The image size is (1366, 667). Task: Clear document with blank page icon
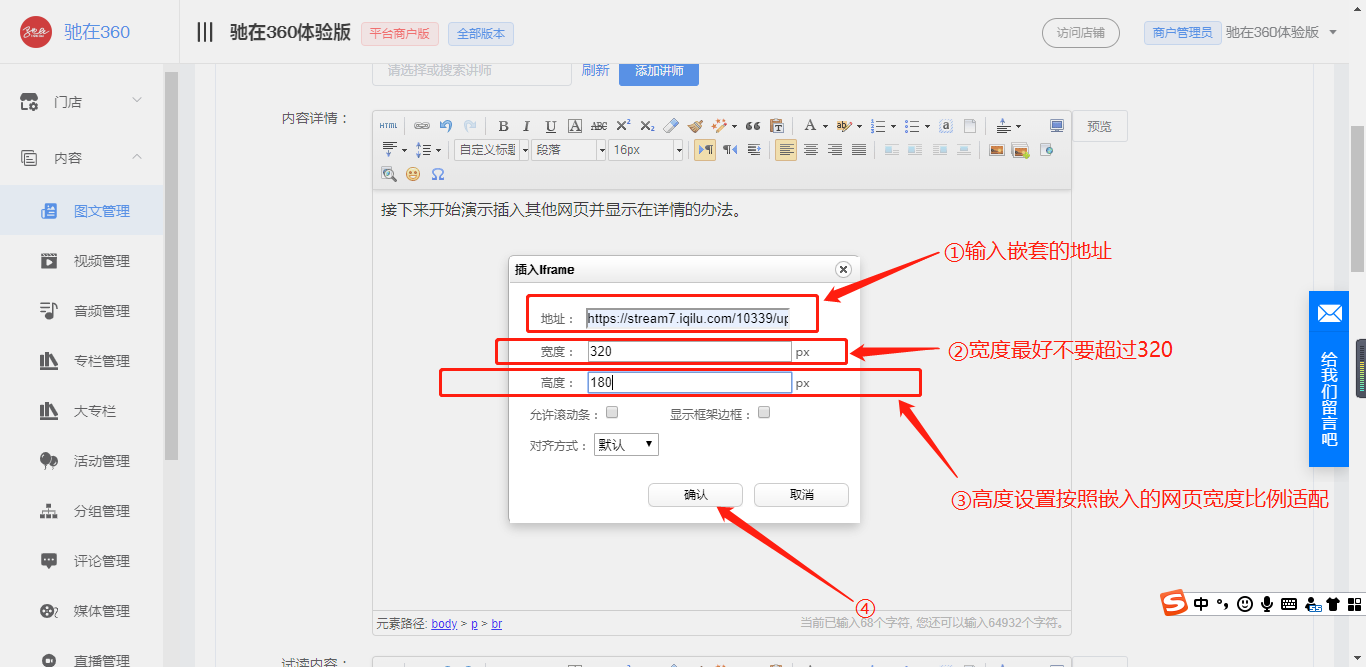tap(970, 126)
